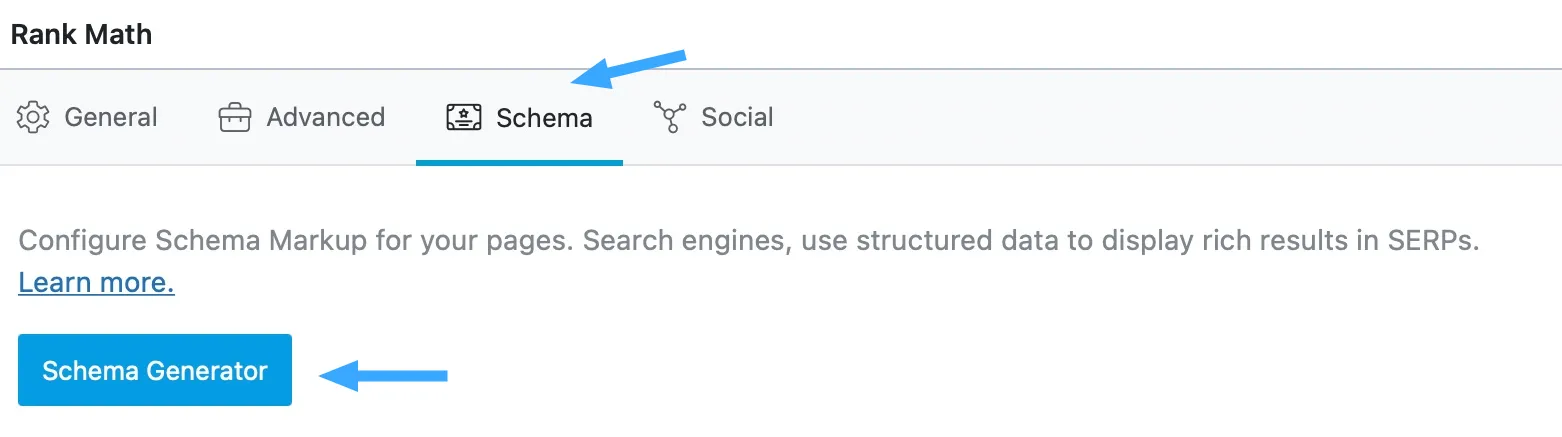The image size is (1562, 437).
Task: Click the certificate icon beside Schema
Action: coord(464,118)
